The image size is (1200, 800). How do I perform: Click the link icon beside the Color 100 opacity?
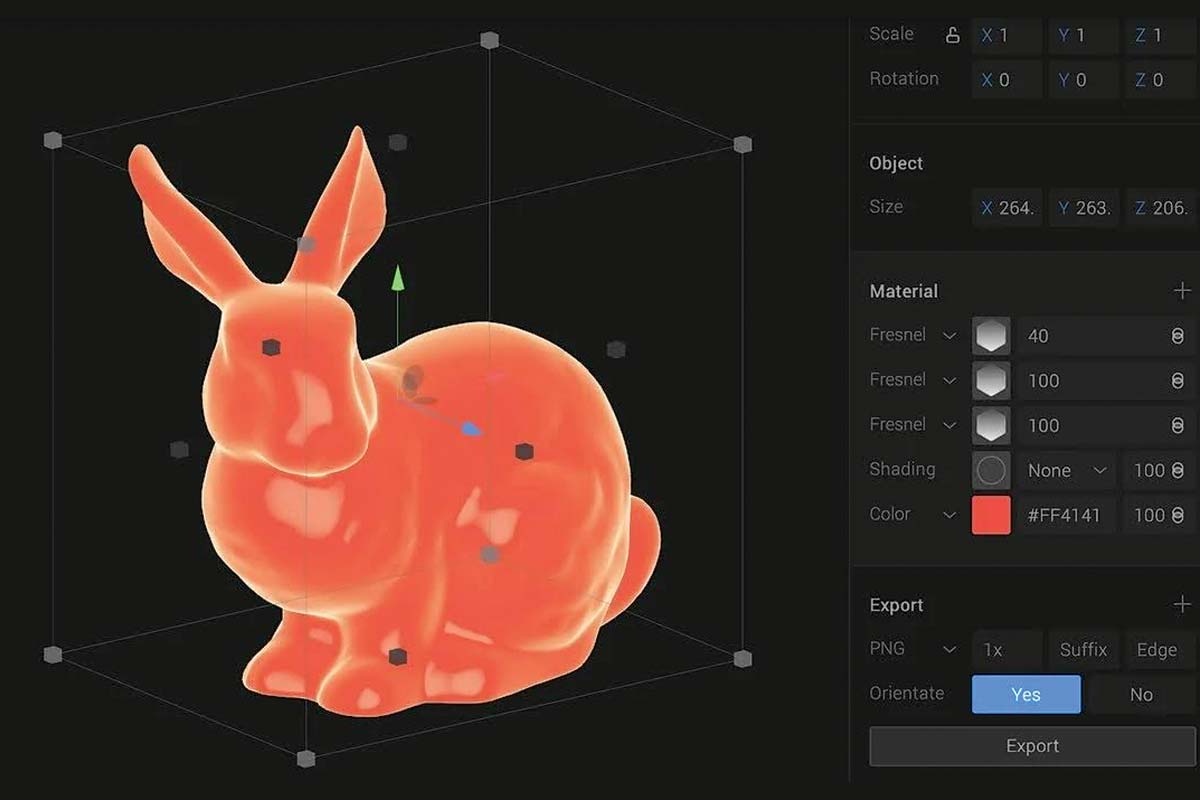(1177, 515)
